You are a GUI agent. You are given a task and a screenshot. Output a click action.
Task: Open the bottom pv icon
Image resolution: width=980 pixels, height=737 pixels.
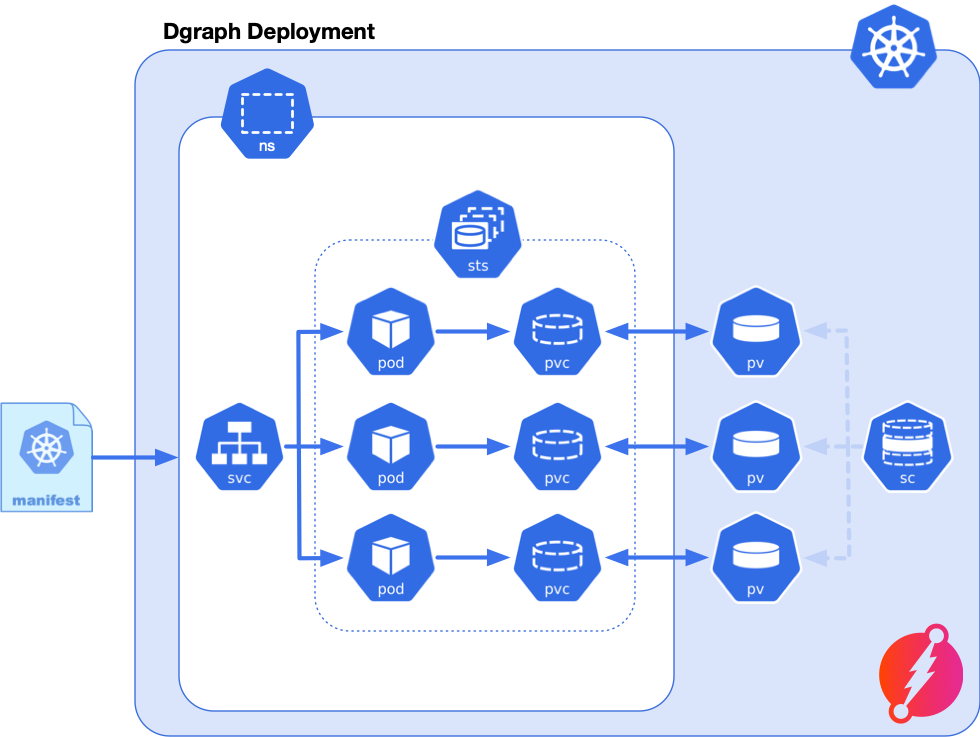[x=756, y=559]
